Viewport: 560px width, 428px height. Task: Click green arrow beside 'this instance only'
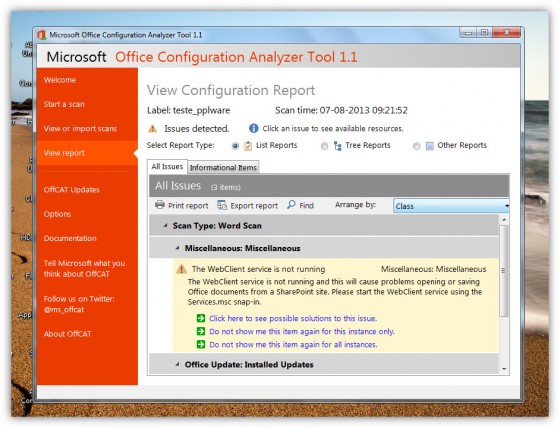coord(201,331)
